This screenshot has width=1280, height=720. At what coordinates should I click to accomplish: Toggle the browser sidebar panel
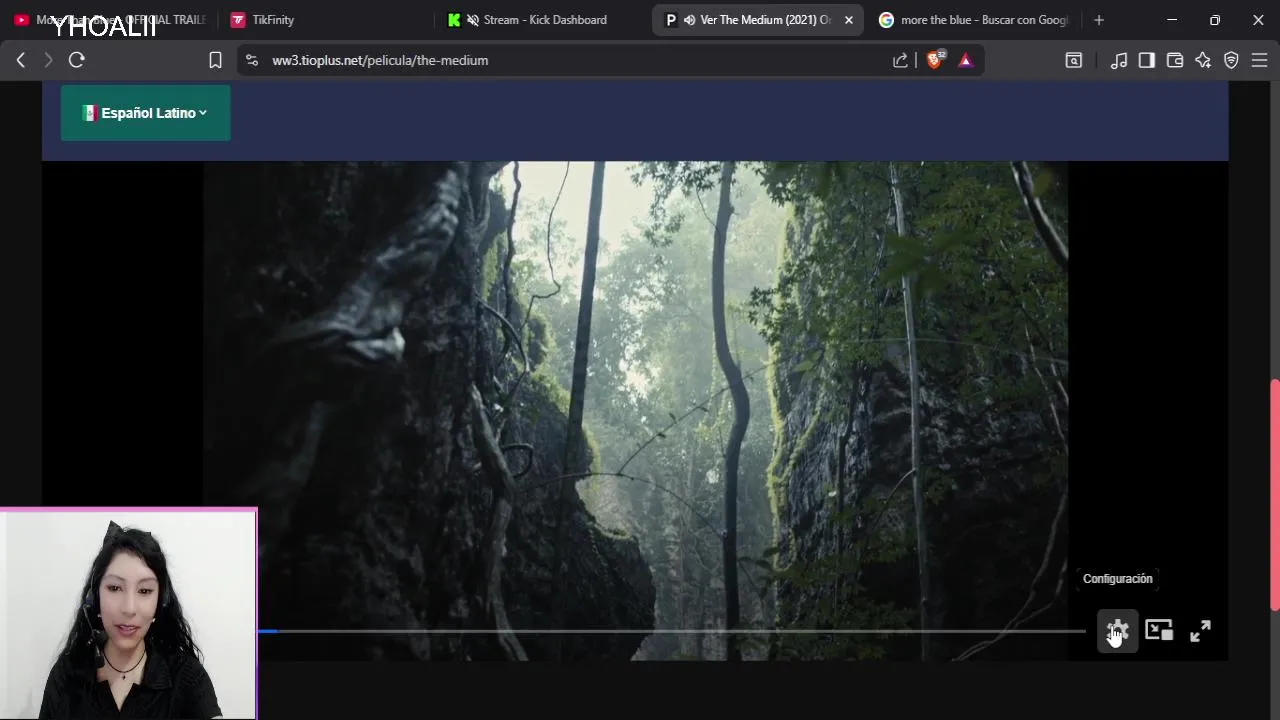click(1147, 60)
